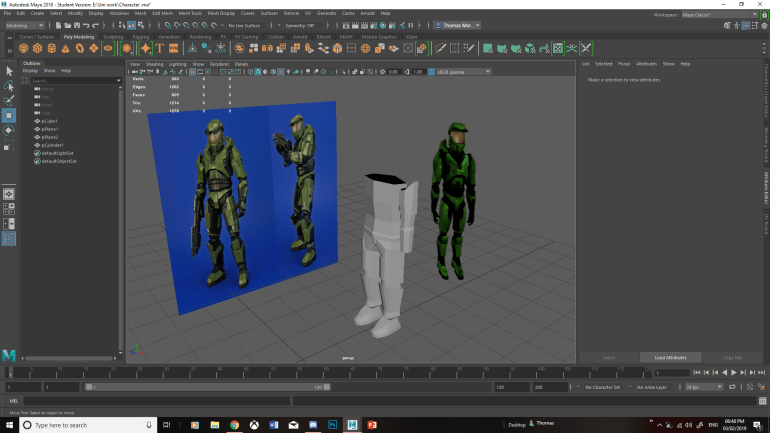Viewport: 770px width, 433px height.
Task: Open Chrome from the Windows taskbar
Action: [x=234, y=425]
